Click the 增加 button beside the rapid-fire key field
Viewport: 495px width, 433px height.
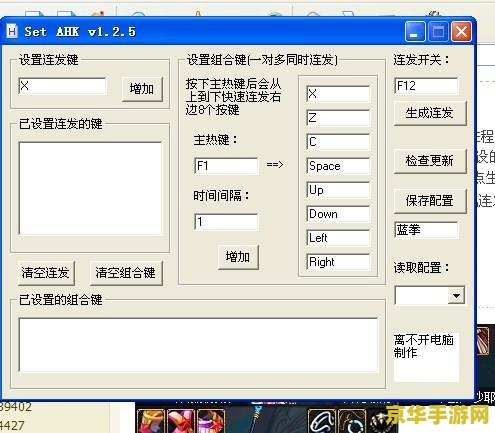pyautogui.click(x=142, y=89)
